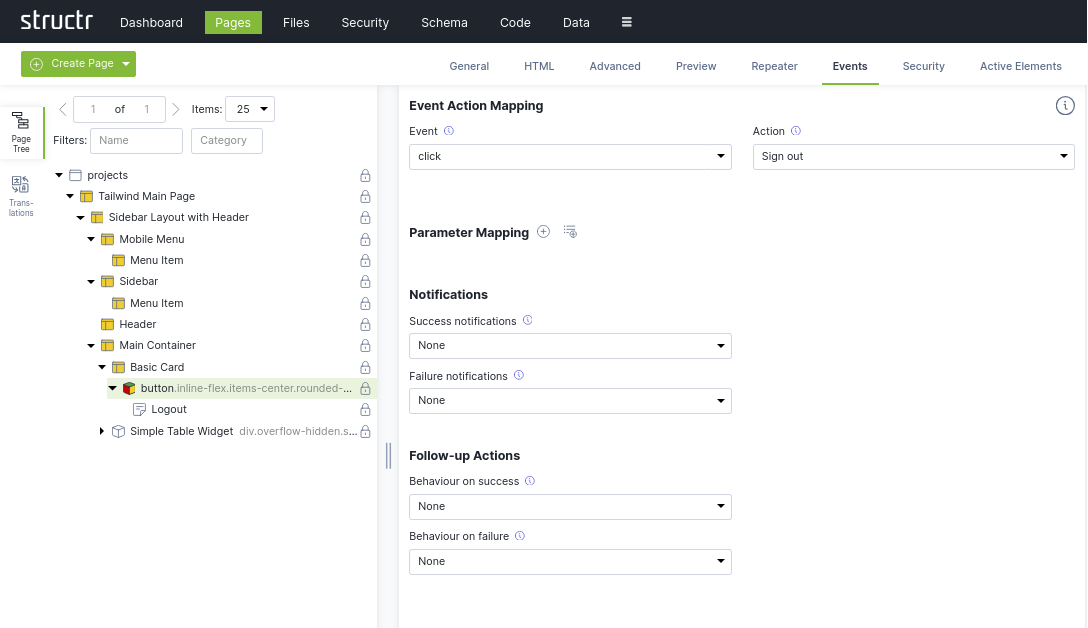Open the Action dropdown showing Sign out
1088x628 pixels.
[x=913, y=157]
